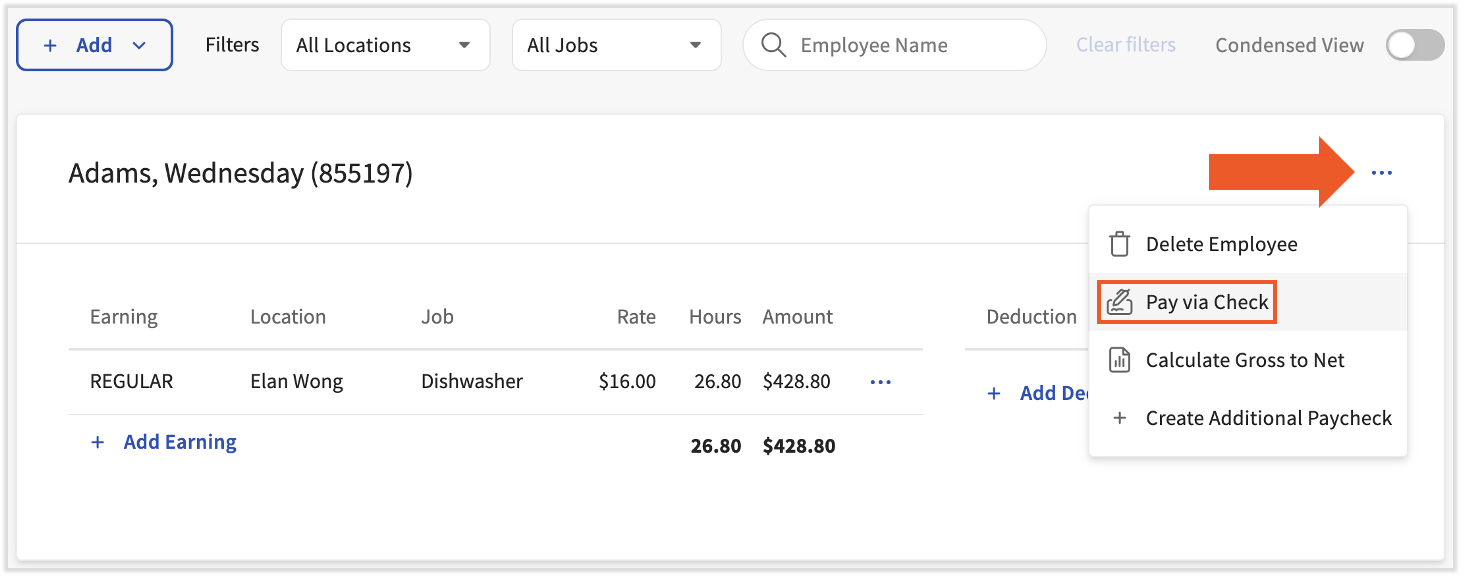Click the Clear filters link

[1125, 45]
